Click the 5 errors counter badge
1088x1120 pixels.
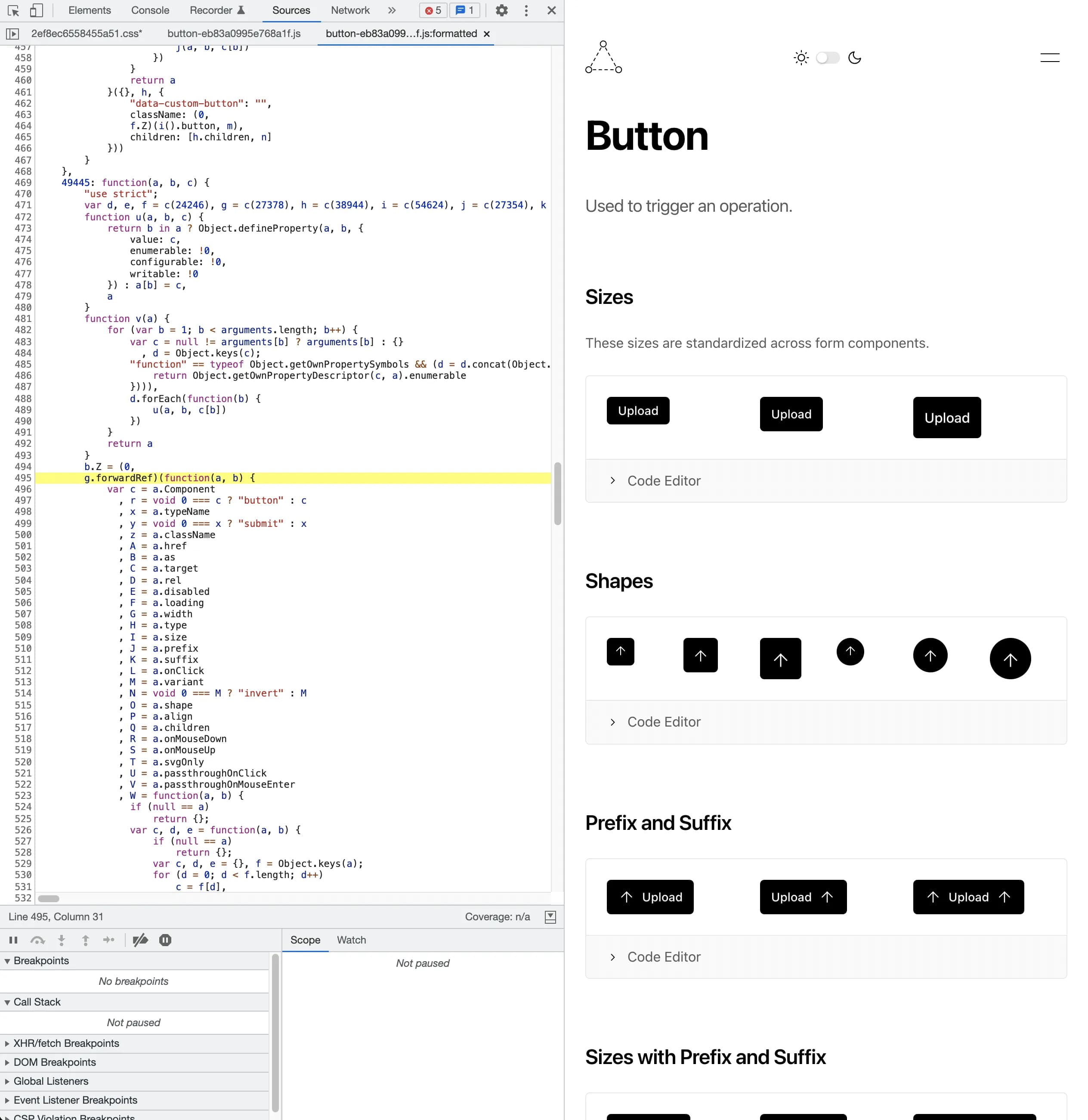pos(433,10)
